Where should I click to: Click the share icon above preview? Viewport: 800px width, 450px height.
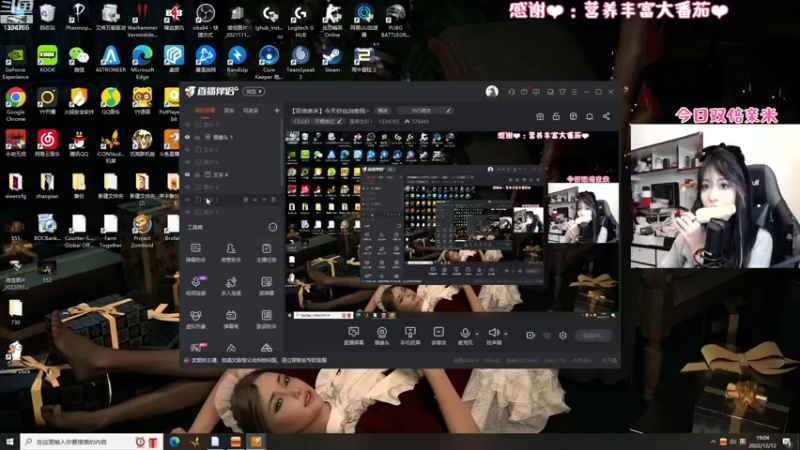point(606,116)
